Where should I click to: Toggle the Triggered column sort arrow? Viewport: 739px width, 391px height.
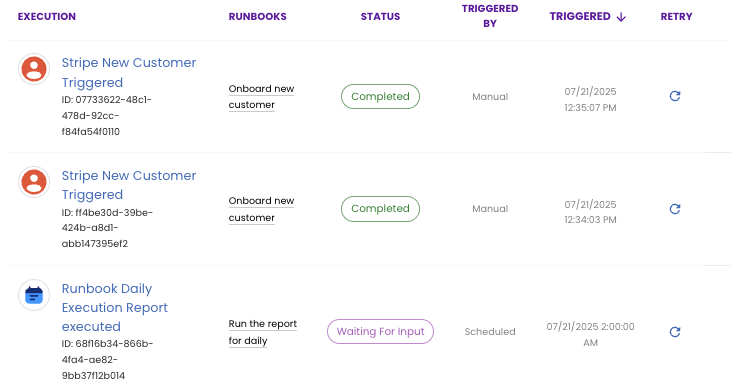(x=621, y=17)
